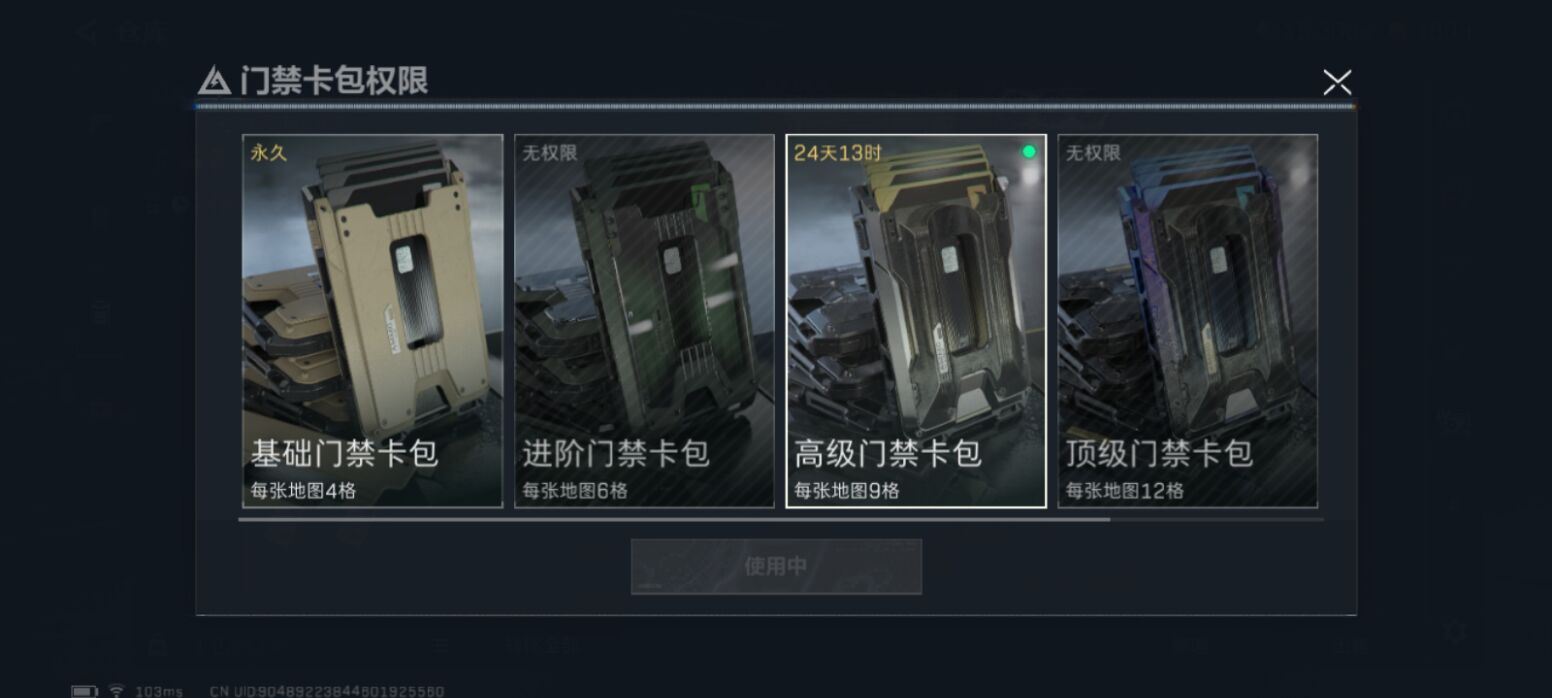Click the 无权限 label on 顶级门禁卡包
Image resolution: width=1552 pixels, height=698 pixels.
tap(1094, 153)
